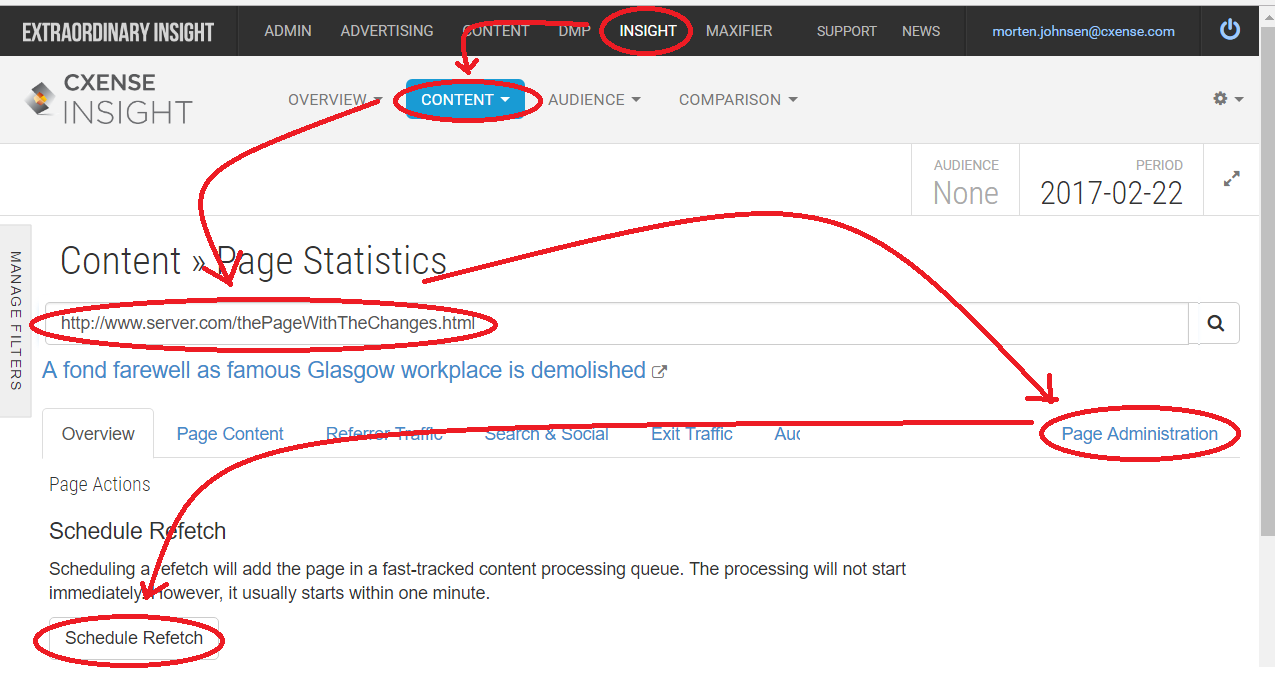Image resolution: width=1276 pixels, height=676 pixels.
Task: Click the Cxense Insight logo
Action: coord(108,100)
